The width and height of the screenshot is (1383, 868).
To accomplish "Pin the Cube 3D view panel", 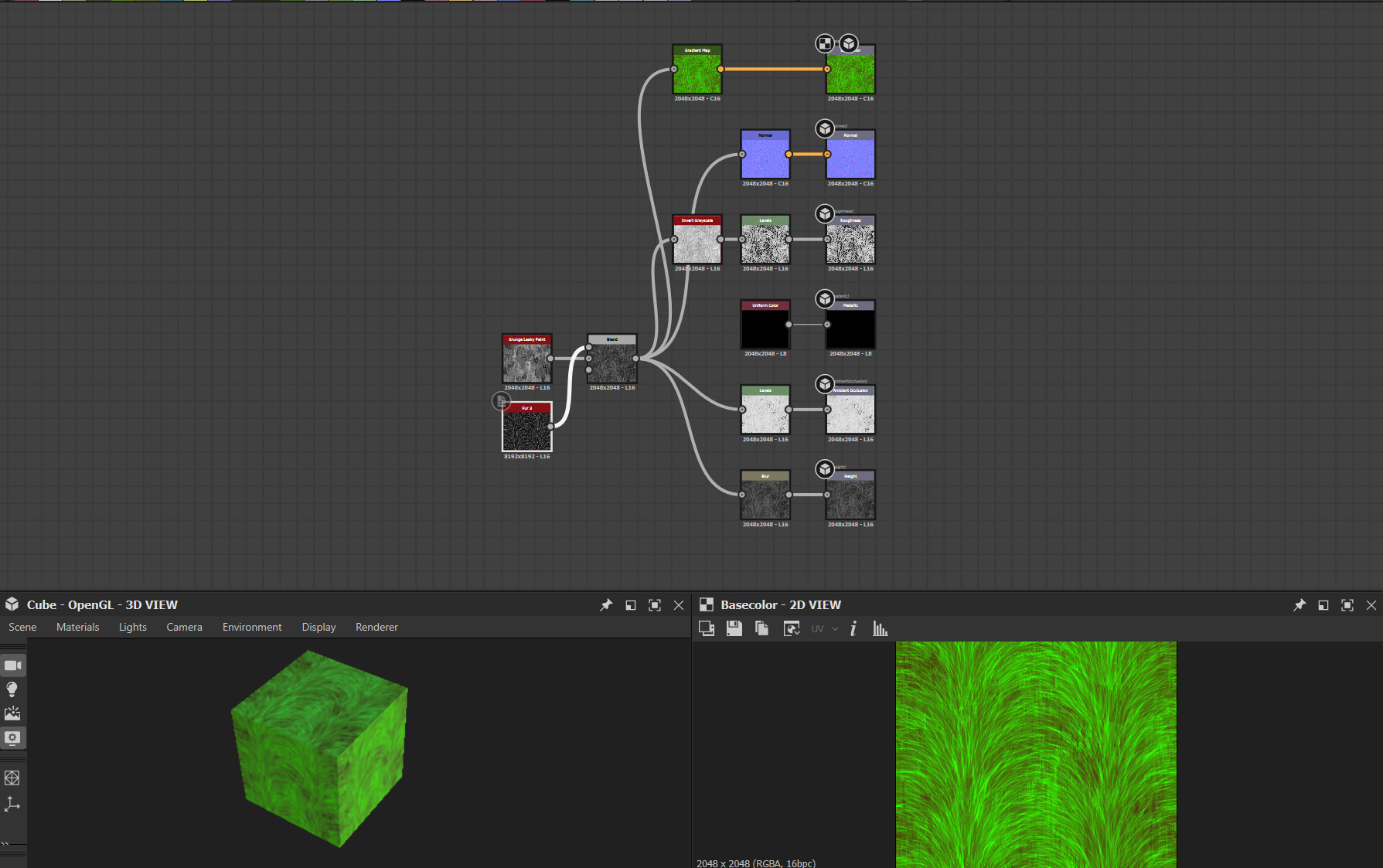I will 606,605.
